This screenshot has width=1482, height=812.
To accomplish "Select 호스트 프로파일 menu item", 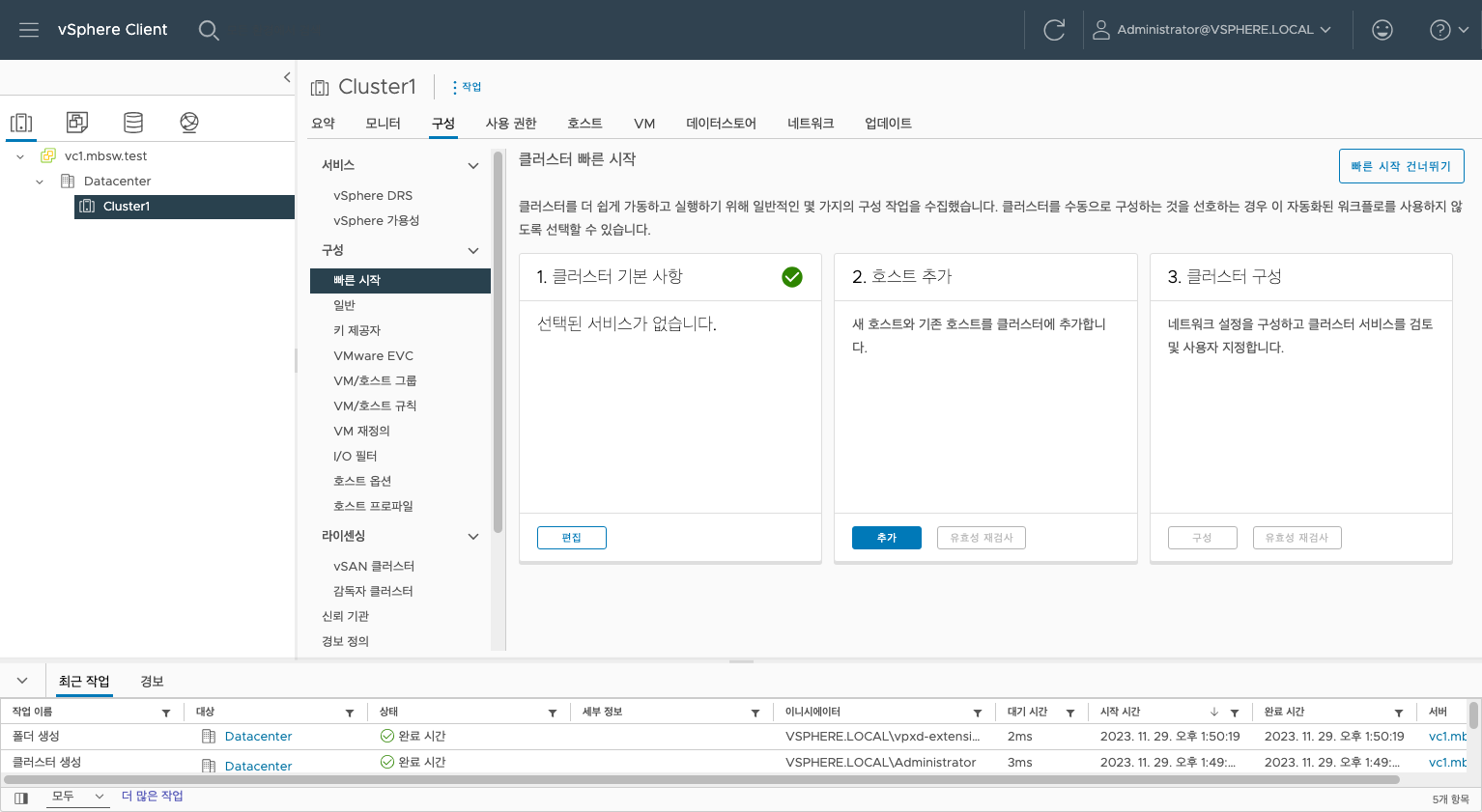I will pyautogui.click(x=373, y=506).
